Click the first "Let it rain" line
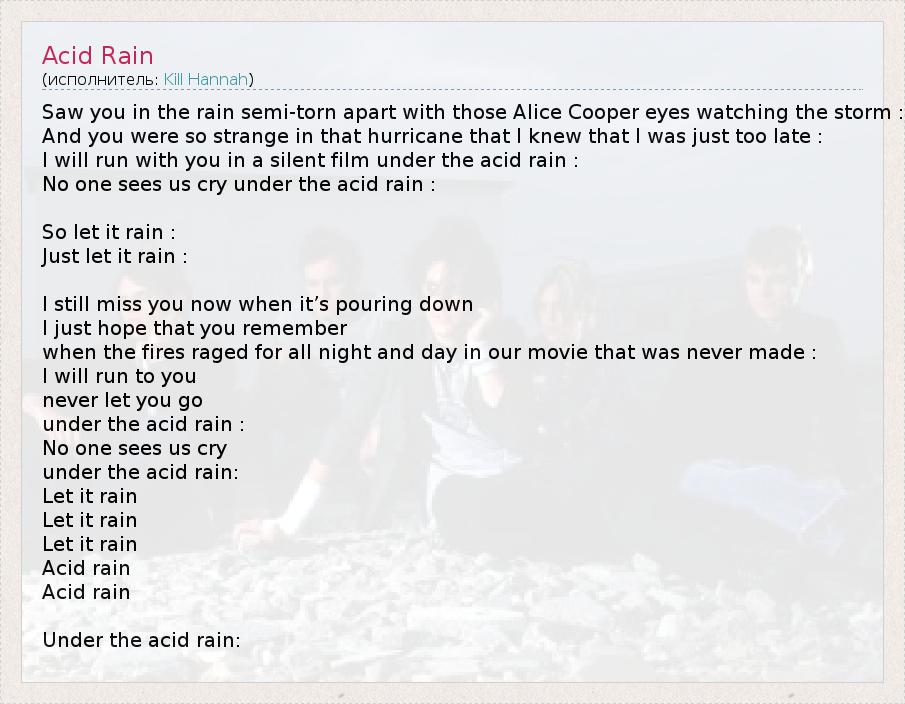This screenshot has width=905, height=704. (89, 496)
